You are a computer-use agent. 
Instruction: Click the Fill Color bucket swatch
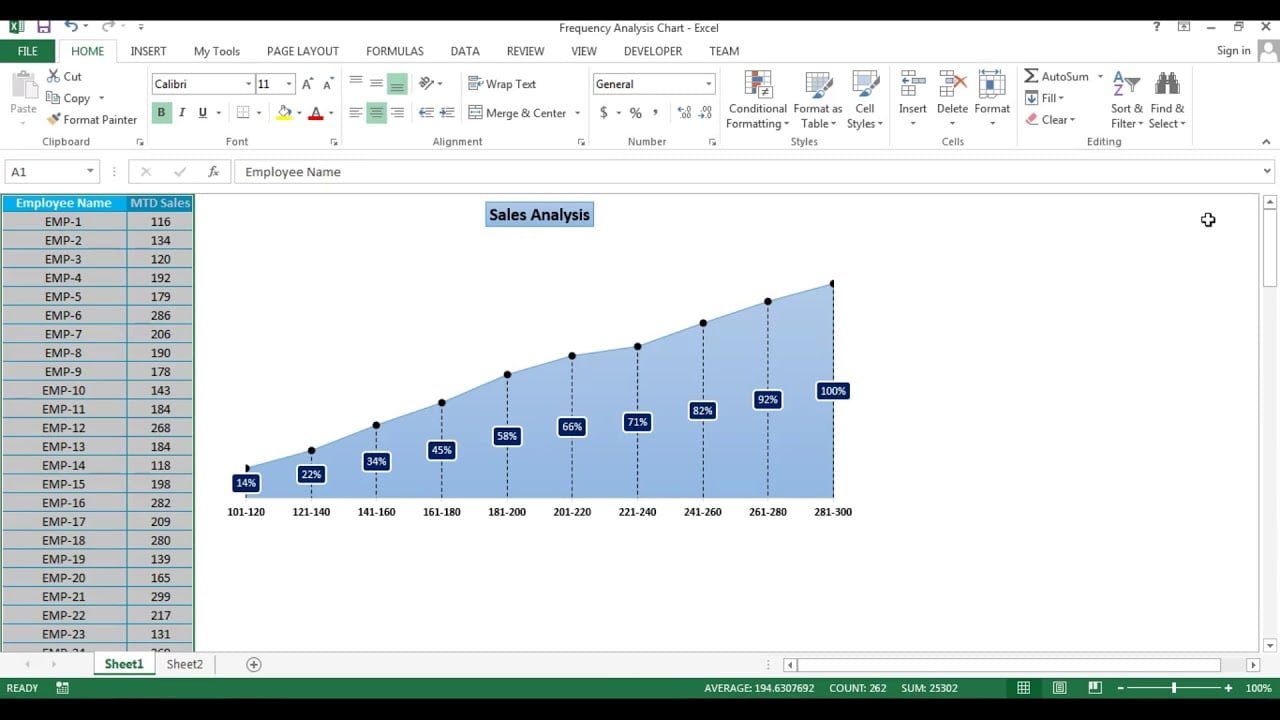point(284,113)
